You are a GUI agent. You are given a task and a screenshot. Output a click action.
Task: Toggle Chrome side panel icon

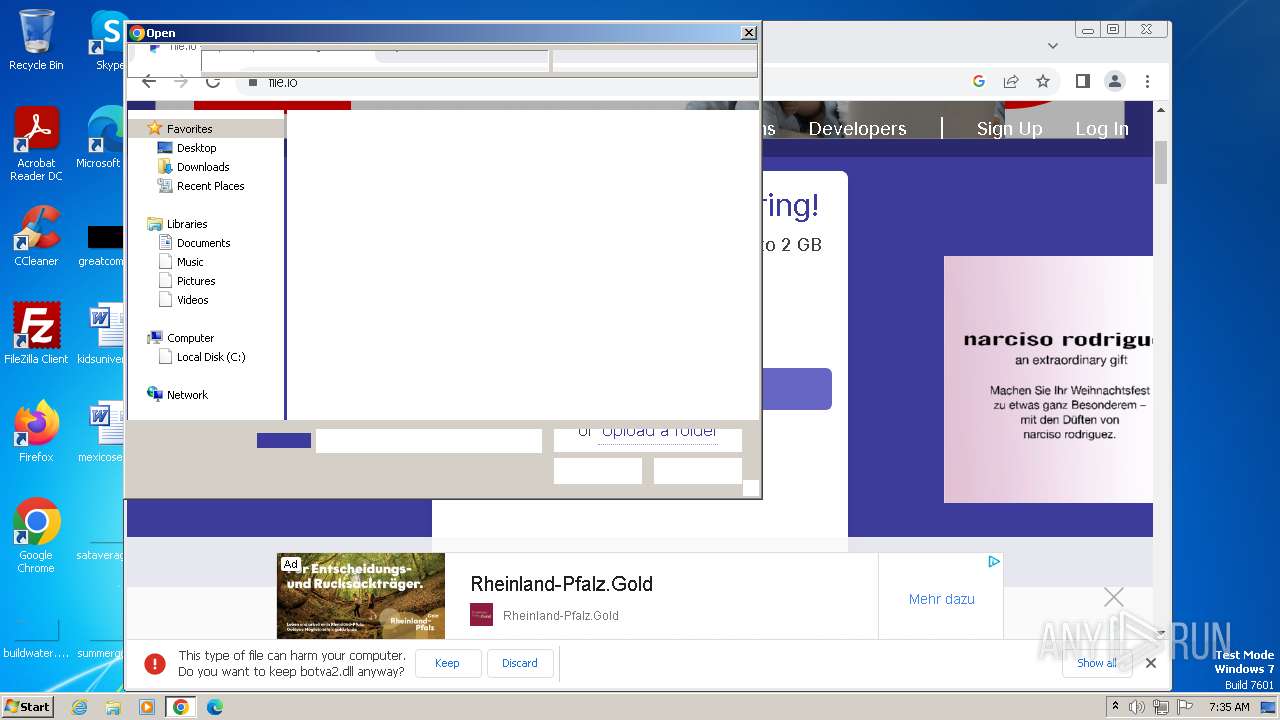point(1082,81)
